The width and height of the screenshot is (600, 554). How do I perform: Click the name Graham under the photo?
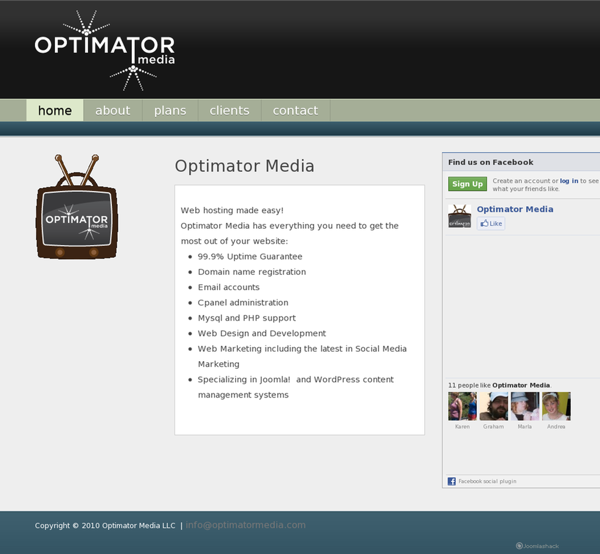(x=494, y=427)
